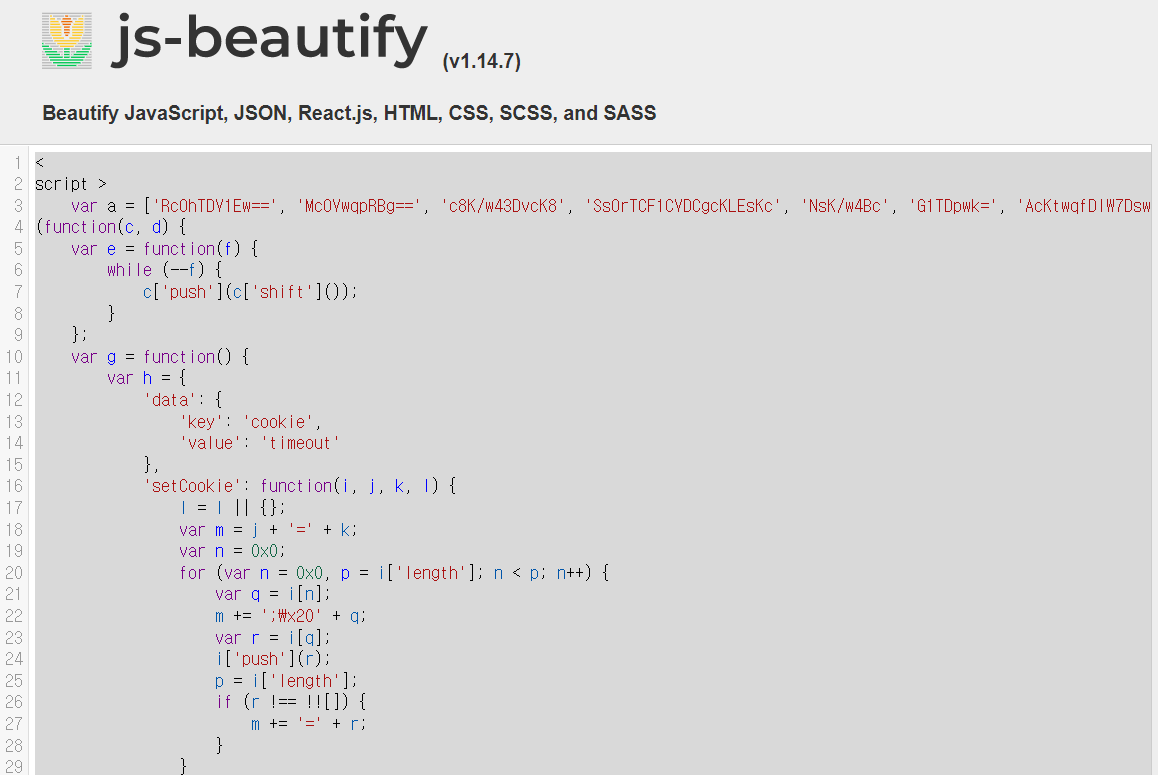Image resolution: width=1158 pixels, height=775 pixels.
Task: Click the 'data' object key
Action: pos(169,400)
